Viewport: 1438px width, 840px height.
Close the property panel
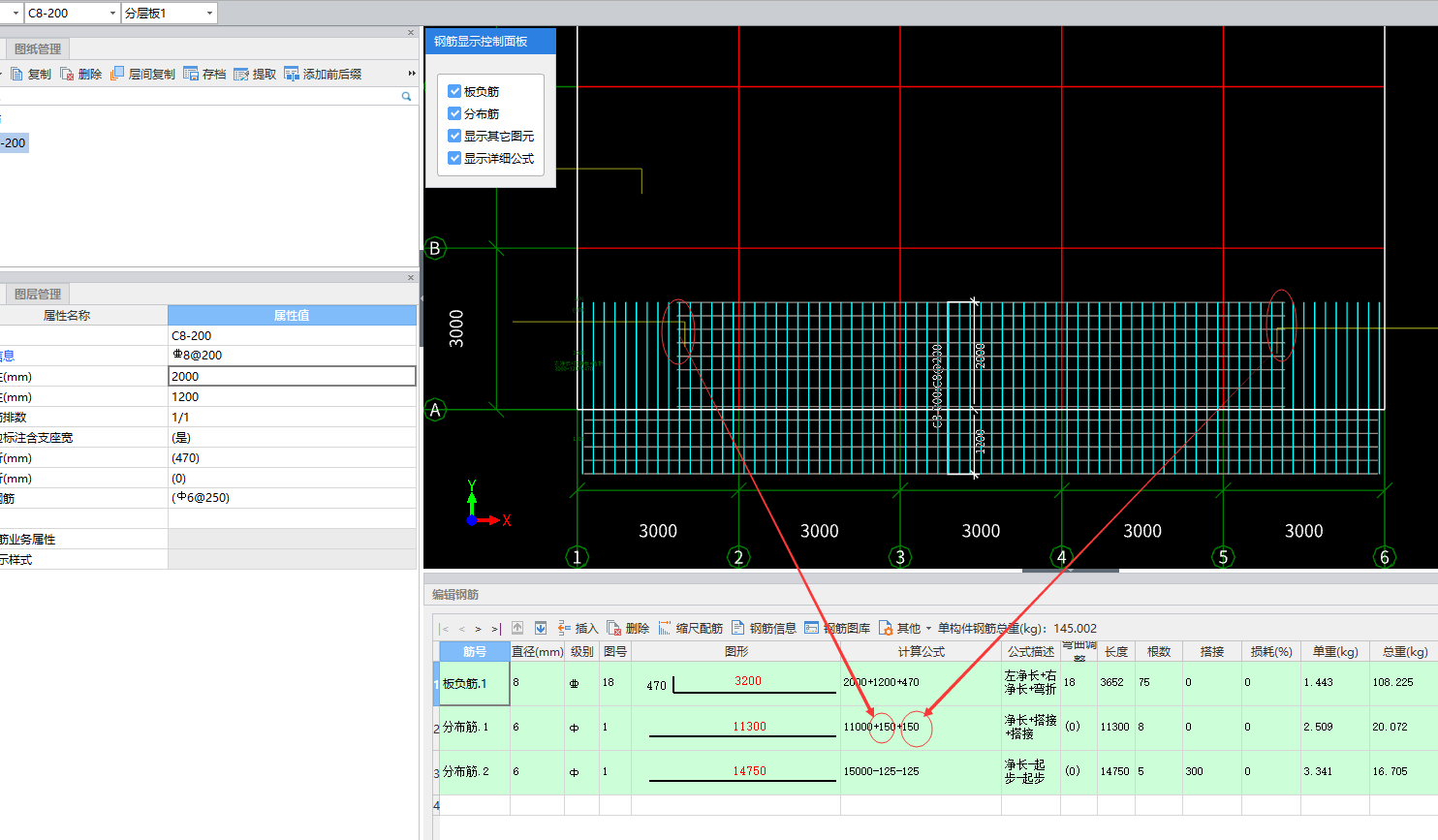point(411,277)
